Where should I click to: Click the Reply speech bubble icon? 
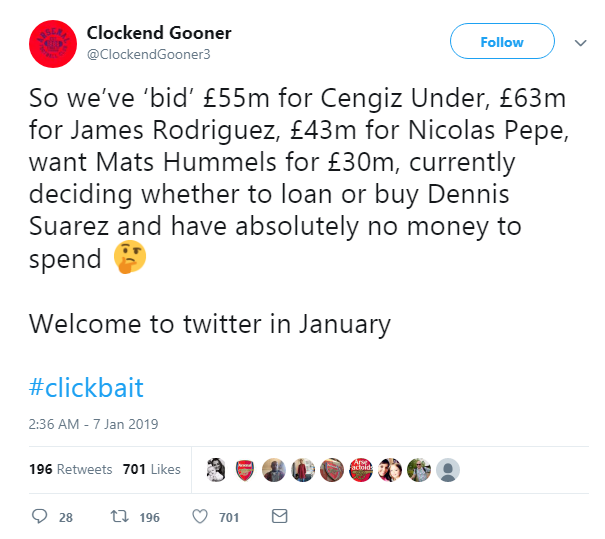40,516
